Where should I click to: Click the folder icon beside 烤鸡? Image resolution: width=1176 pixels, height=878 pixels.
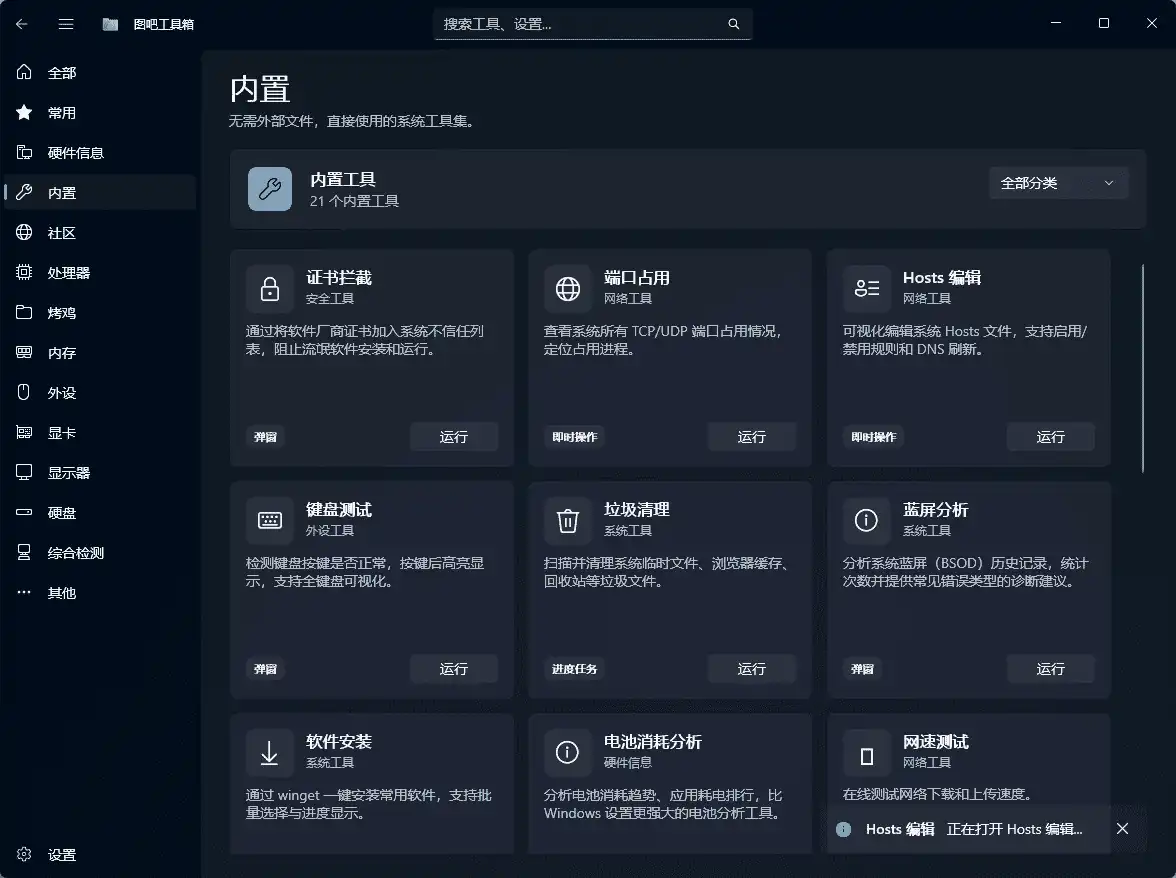pyautogui.click(x=24, y=312)
